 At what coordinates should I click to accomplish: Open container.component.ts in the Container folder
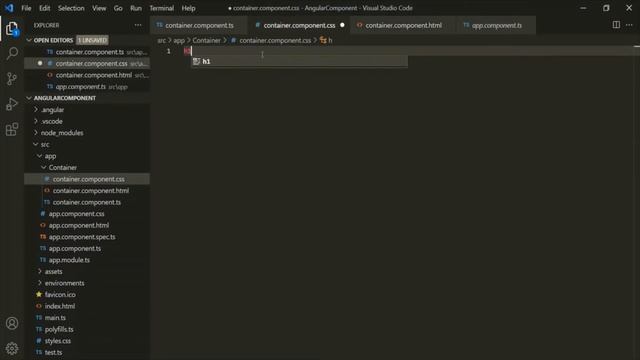87,202
